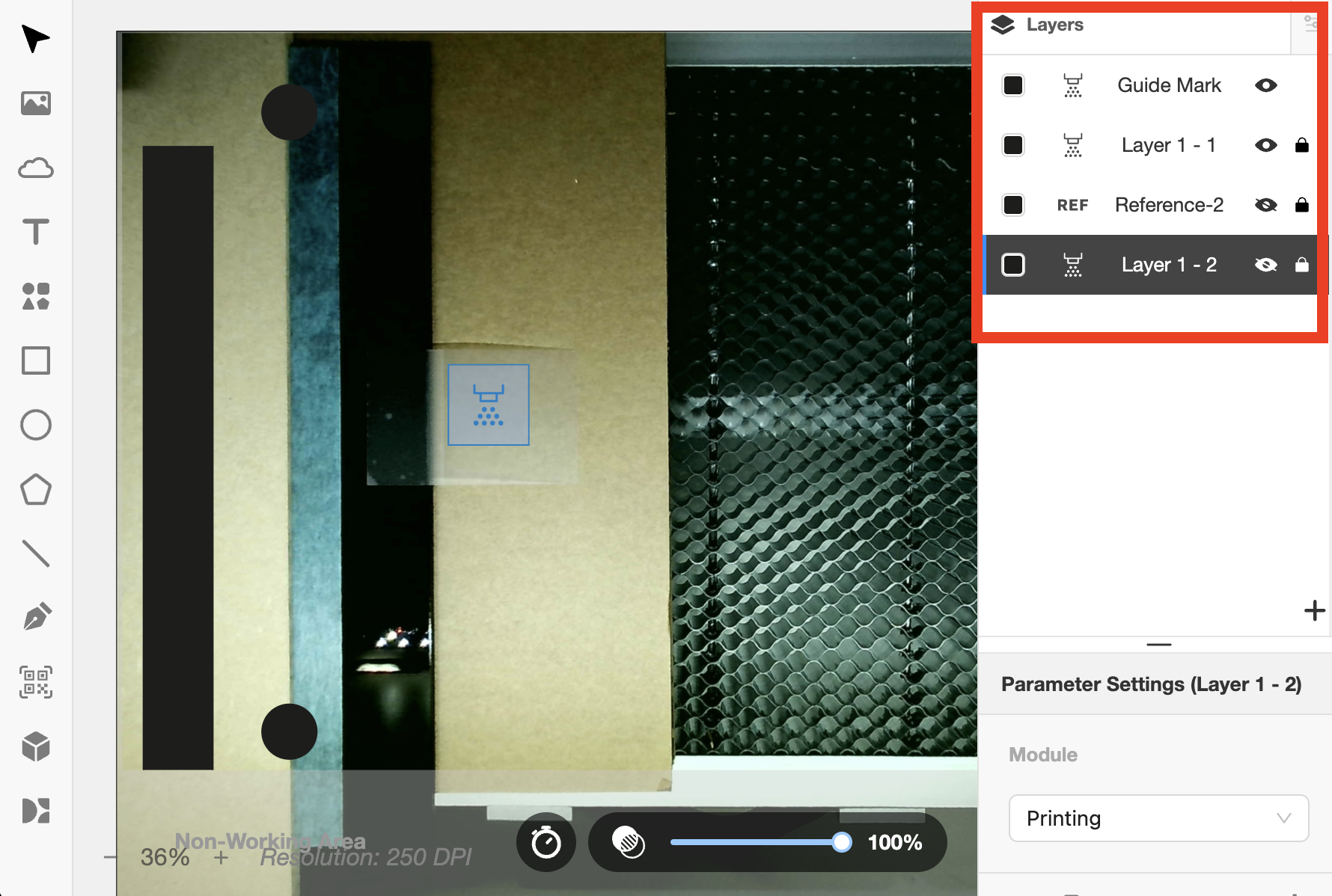Click the time estimate stopwatch button
The image size is (1332, 896).
coord(546,842)
